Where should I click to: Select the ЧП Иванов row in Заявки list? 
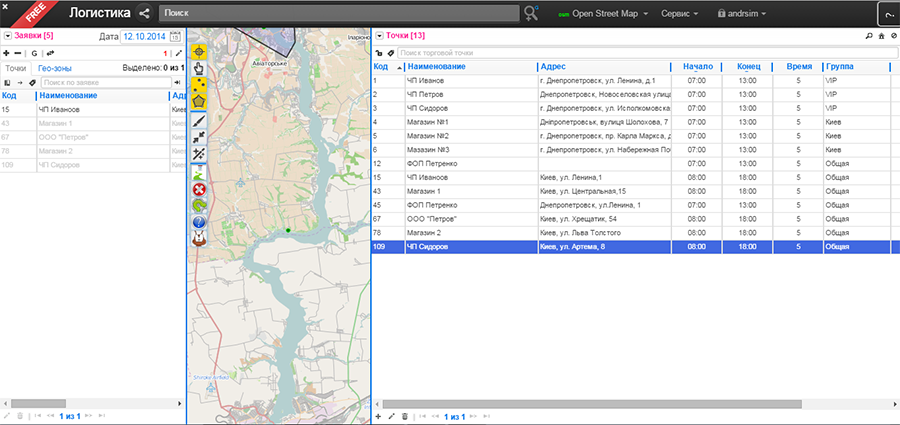click(93, 109)
